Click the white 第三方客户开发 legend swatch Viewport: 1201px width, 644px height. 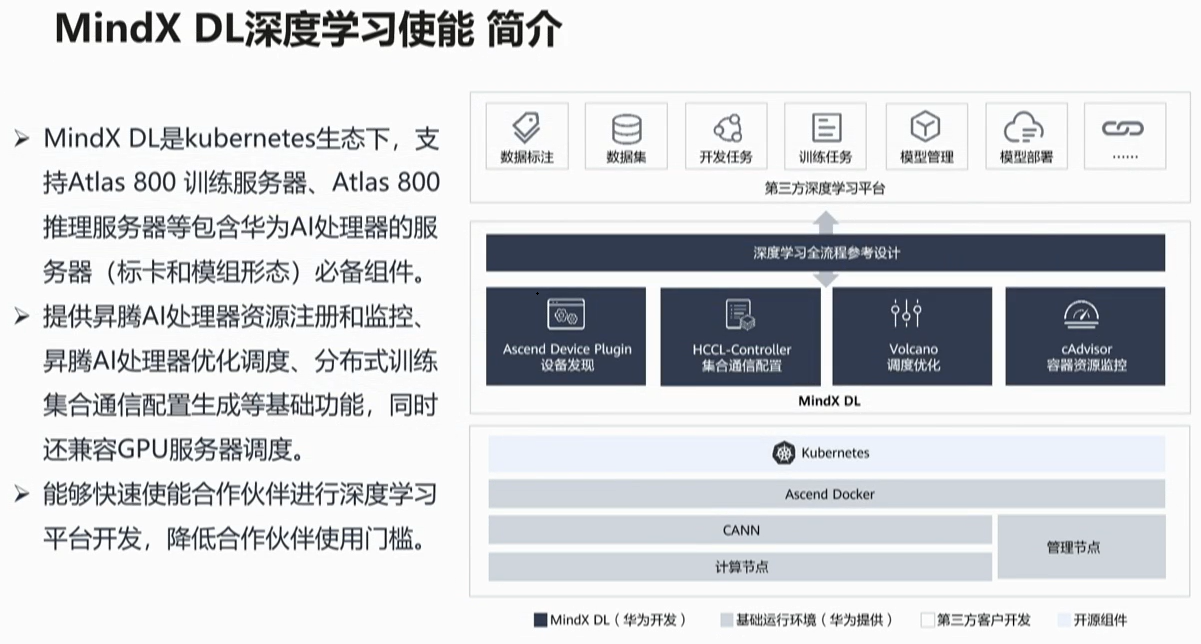pos(927,620)
